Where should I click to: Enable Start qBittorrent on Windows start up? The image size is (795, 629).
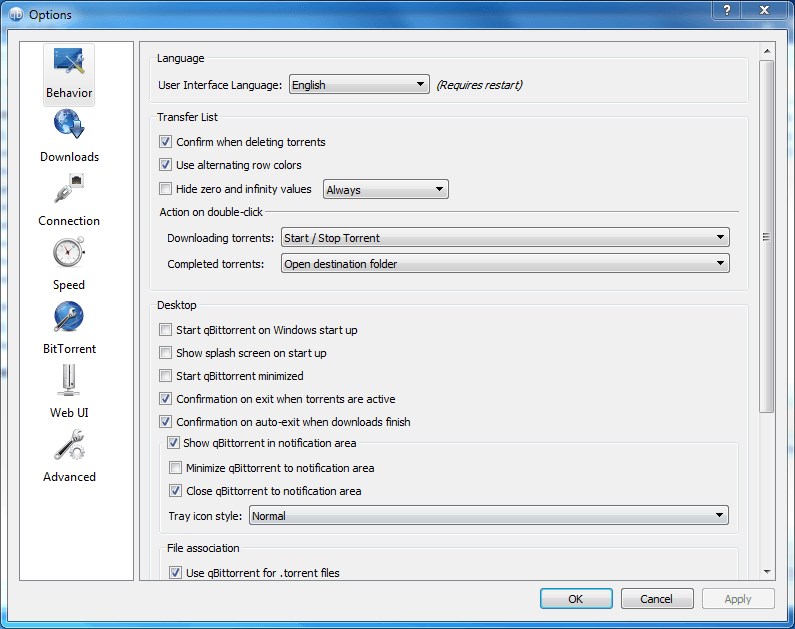[165, 329]
